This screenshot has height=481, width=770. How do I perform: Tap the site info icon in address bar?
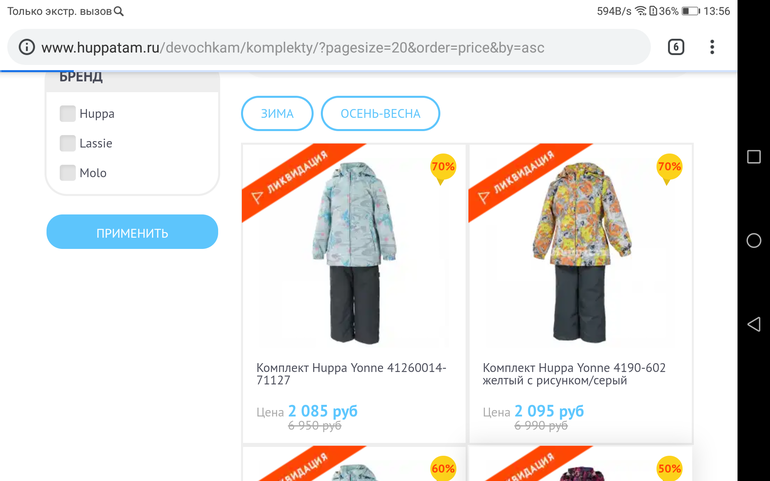click(x=27, y=47)
